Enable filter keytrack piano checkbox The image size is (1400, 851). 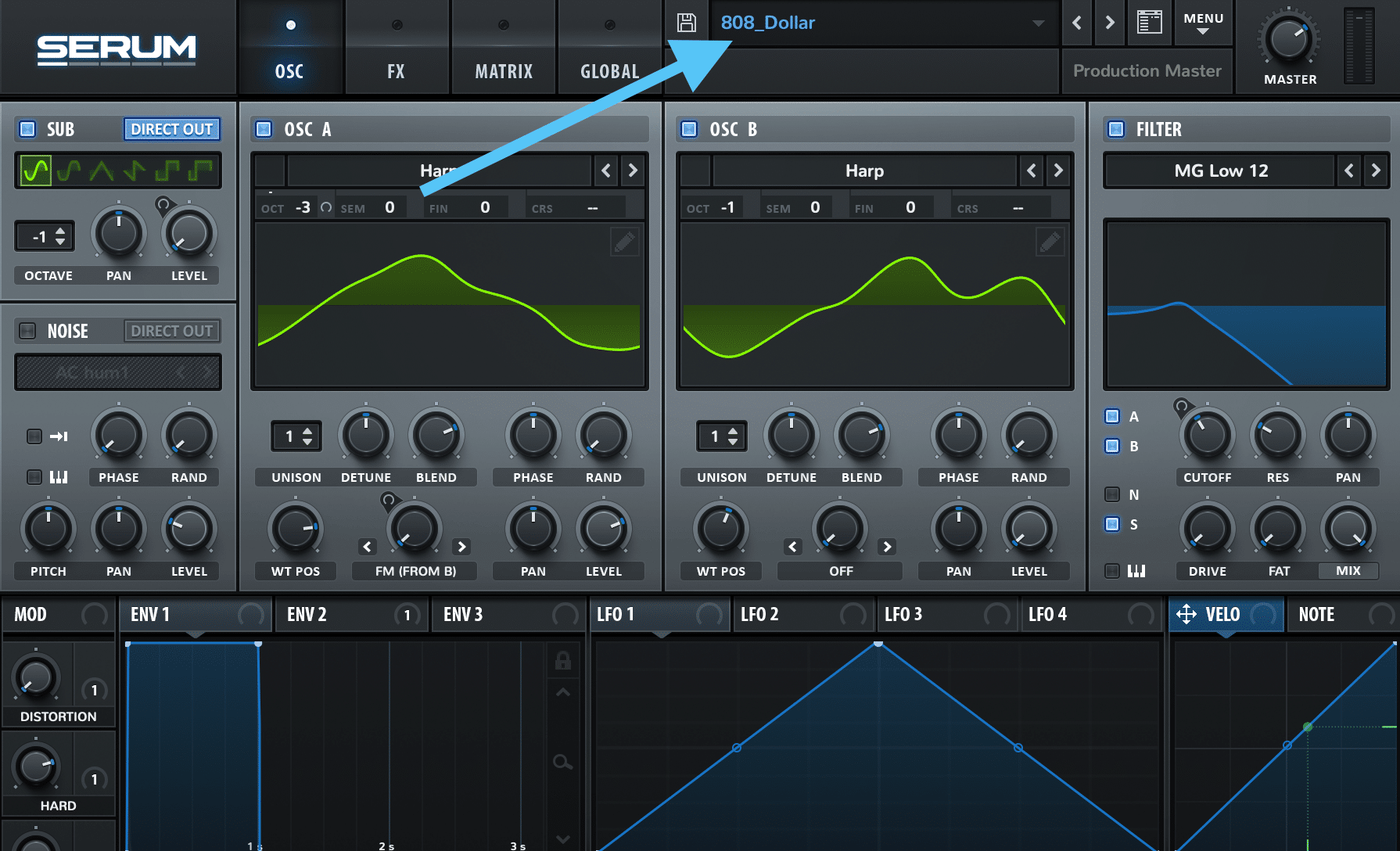pos(1112,571)
